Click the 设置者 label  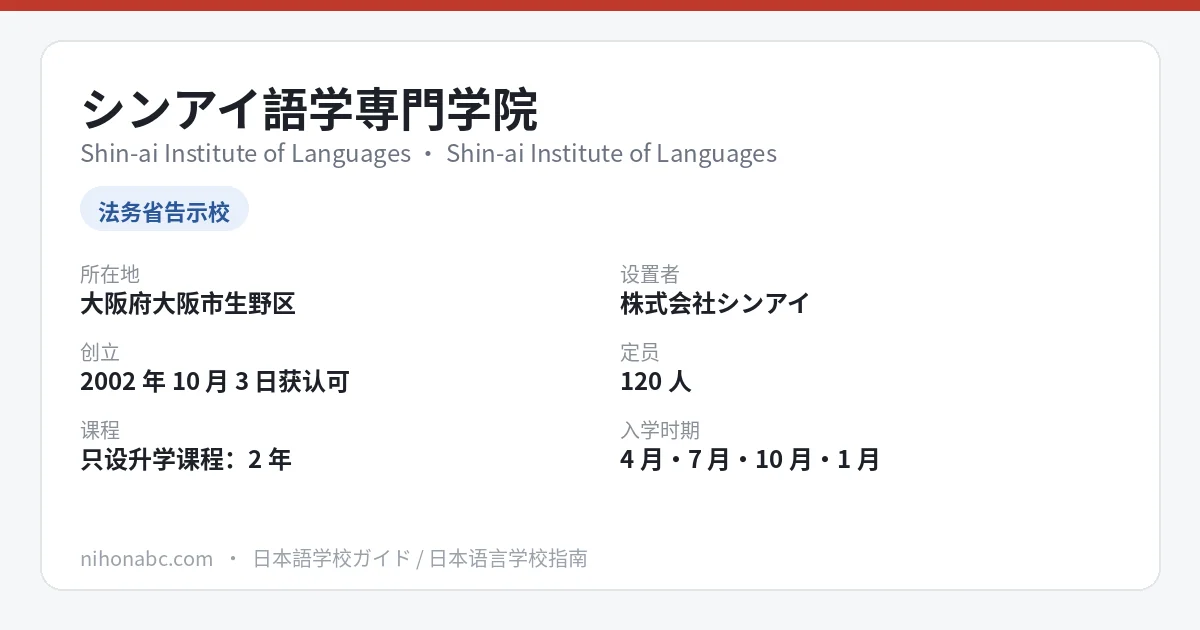pyautogui.click(x=650, y=274)
